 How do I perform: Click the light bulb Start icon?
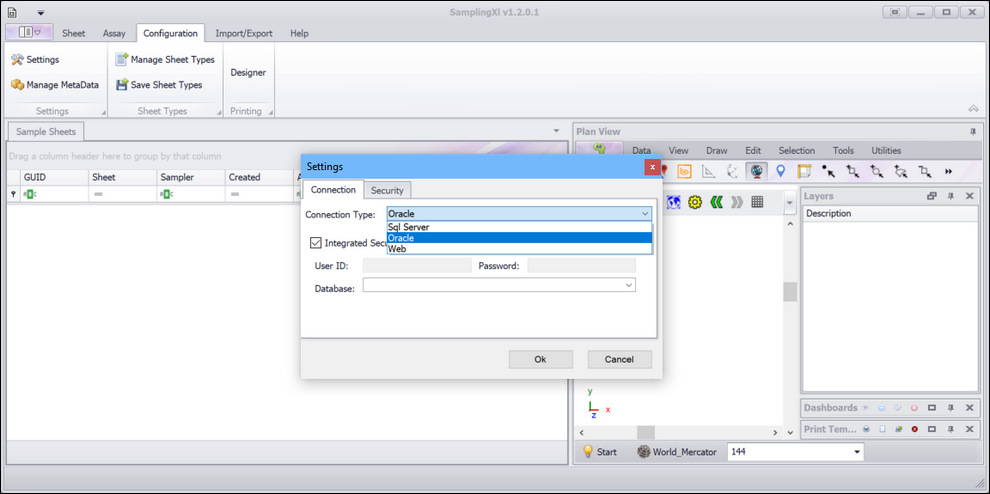click(x=600, y=452)
